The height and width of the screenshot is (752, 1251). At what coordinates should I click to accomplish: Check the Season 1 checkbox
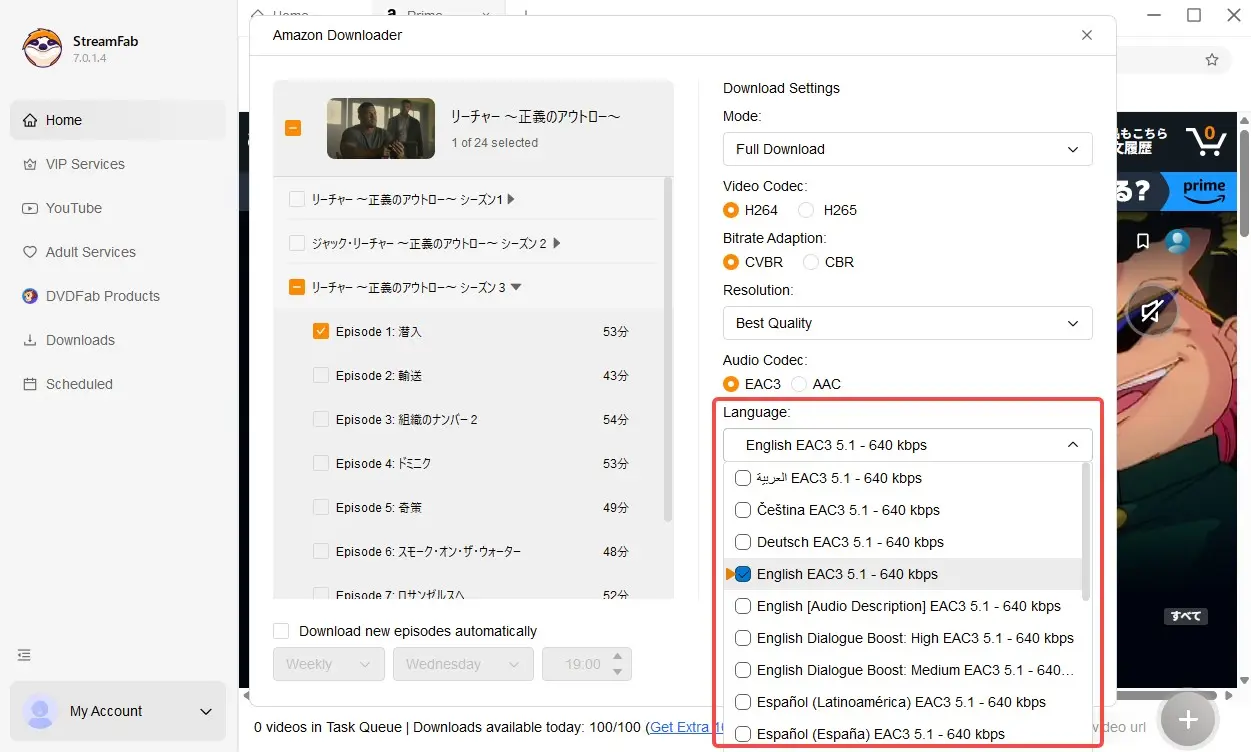pyautogui.click(x=297, y=199)
